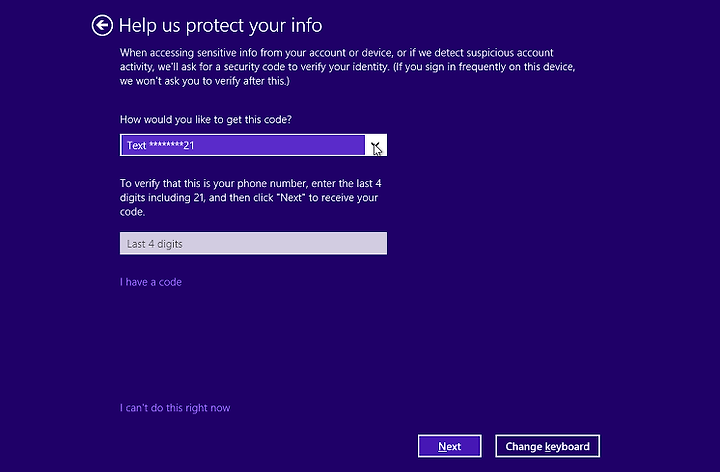720x472 pixels.
Task: Open the 'I have a code' link
Action: point(151,282)
